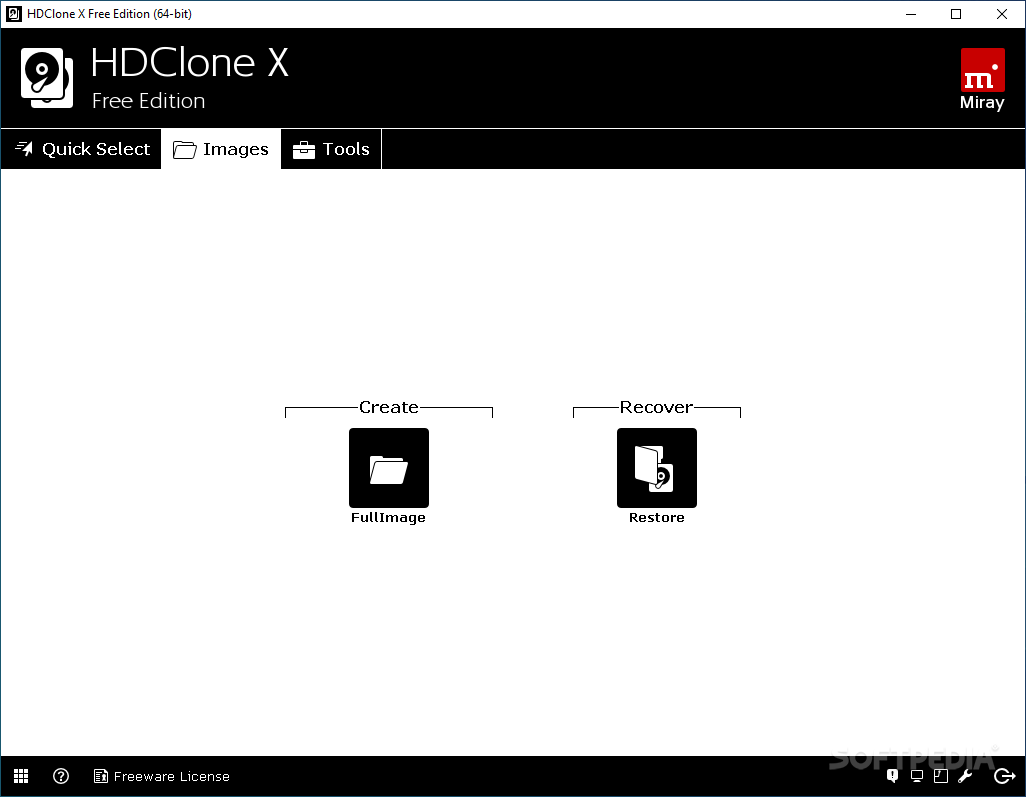Click the monitor display icon
The image size is (1026, 797).
917,776
